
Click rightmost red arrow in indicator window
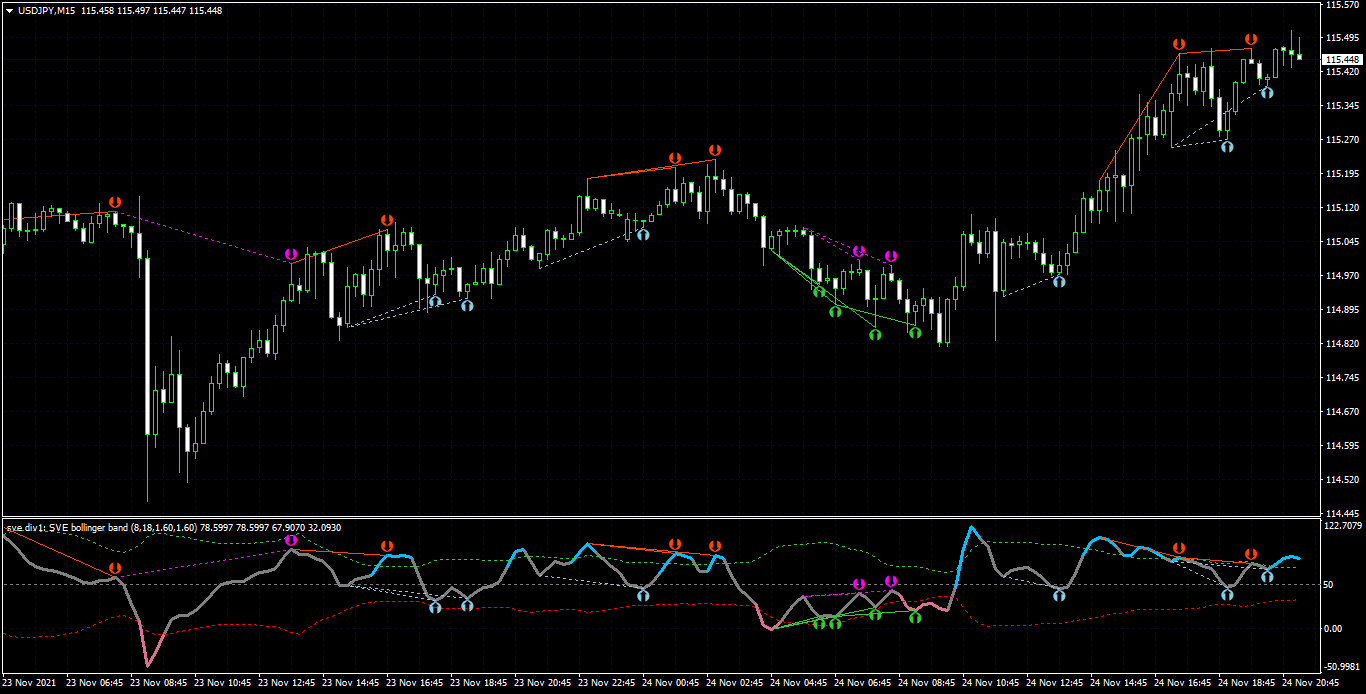1251,554
